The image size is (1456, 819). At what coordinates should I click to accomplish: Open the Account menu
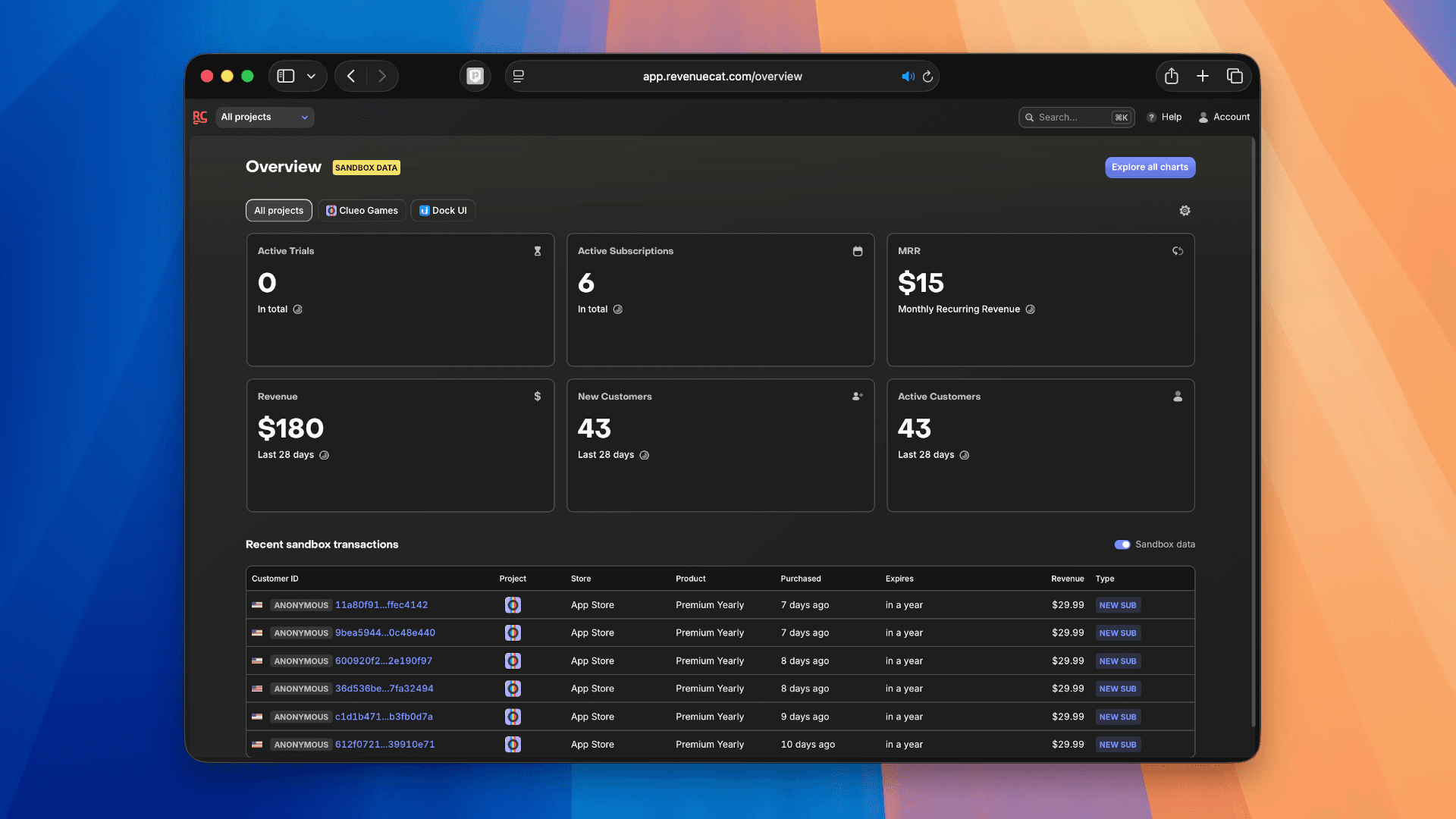click(x=1224, y=117)
